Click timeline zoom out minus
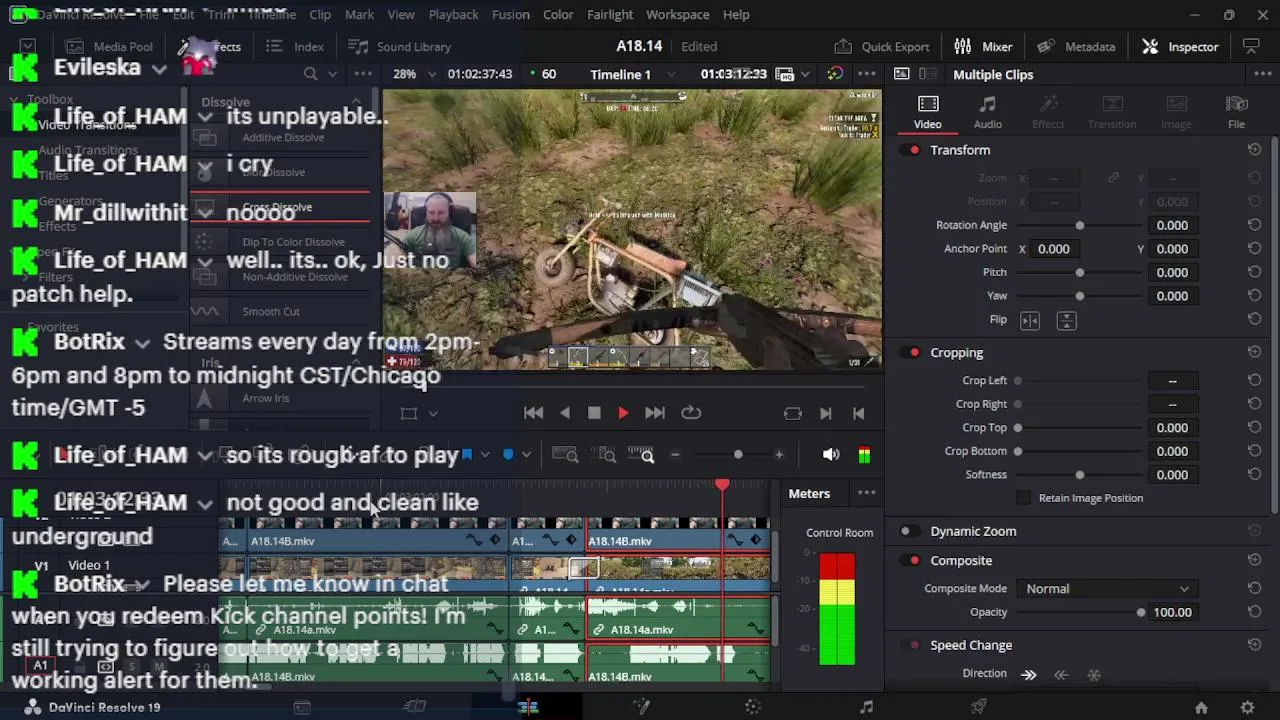This screenshot has width=1280, height=720. (675, 455)
